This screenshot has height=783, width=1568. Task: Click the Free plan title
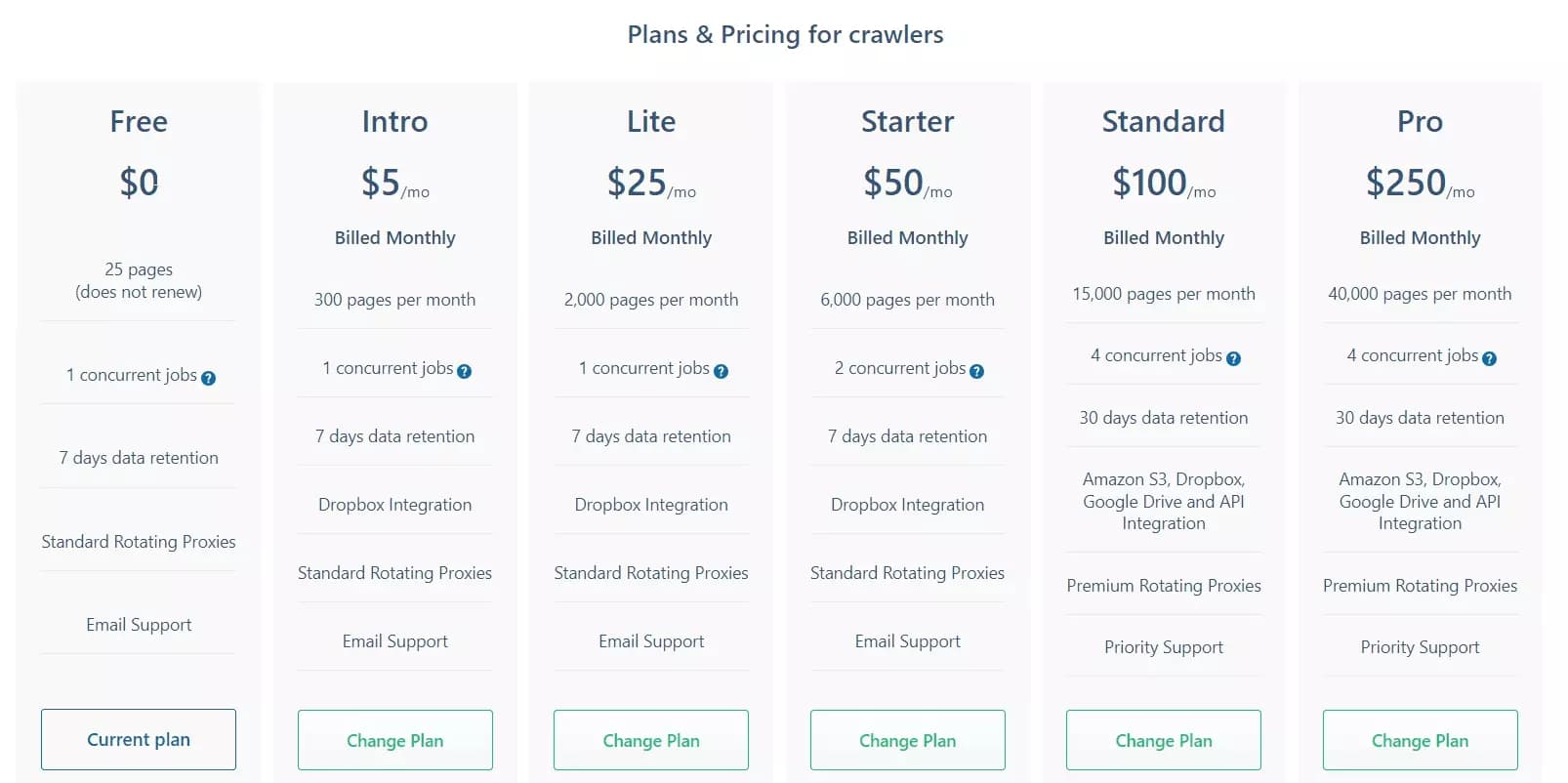click(138, 121)
